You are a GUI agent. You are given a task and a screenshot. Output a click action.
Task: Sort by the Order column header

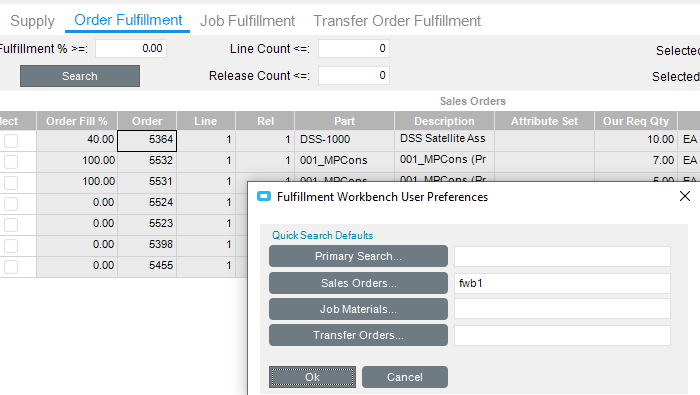(x=147, y=121)
